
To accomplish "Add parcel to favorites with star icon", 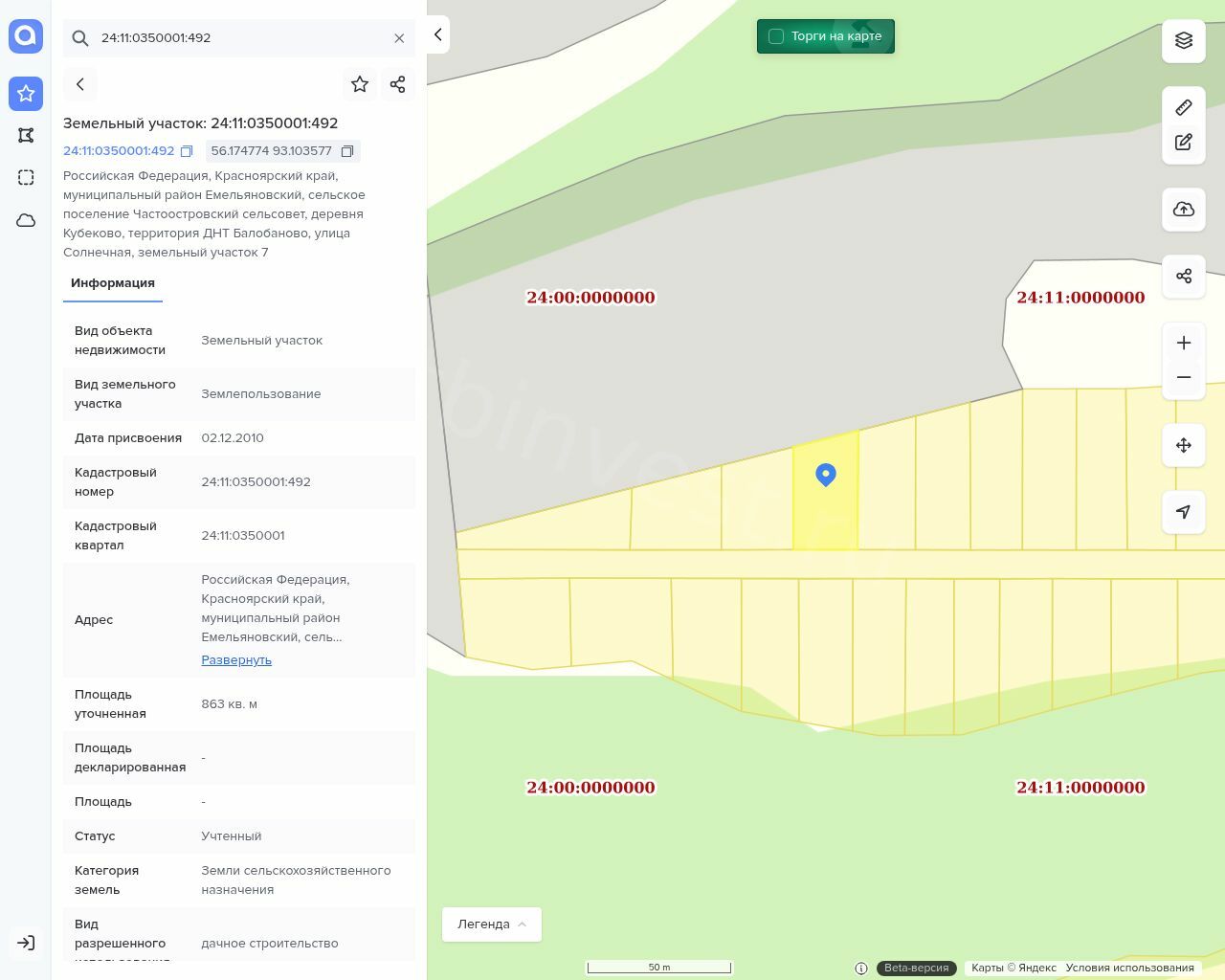I will coord(360,84).
